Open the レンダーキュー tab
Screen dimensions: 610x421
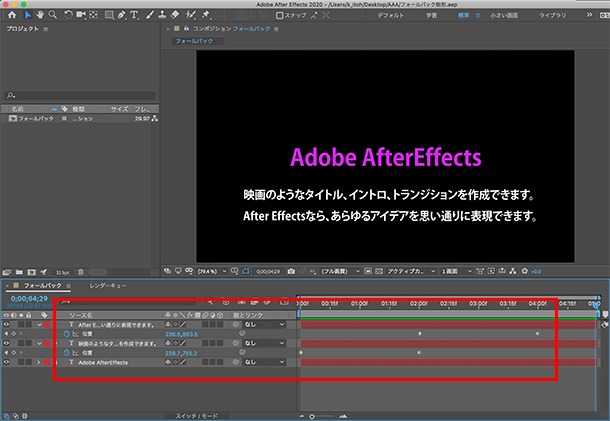(108, 286)
